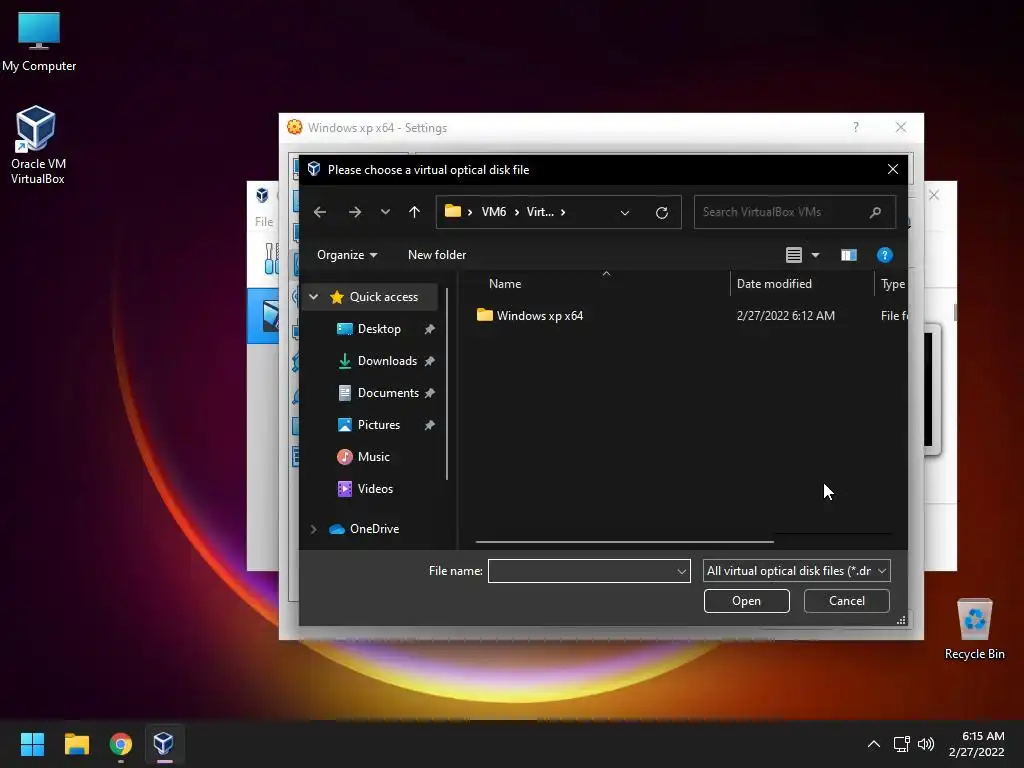Click the search magnifier icon

point(875,212)
